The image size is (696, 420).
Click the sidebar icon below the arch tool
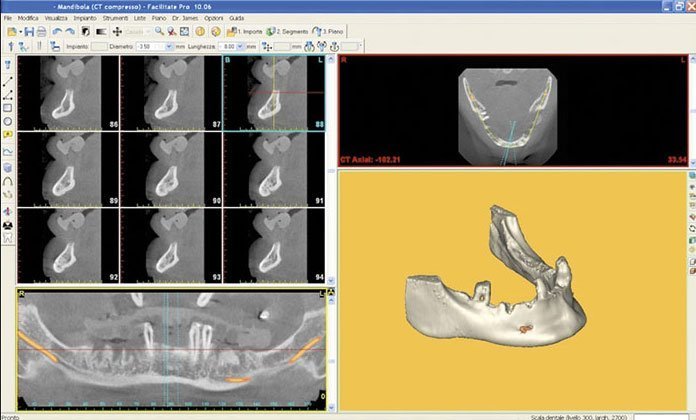(x=8, y=194)
